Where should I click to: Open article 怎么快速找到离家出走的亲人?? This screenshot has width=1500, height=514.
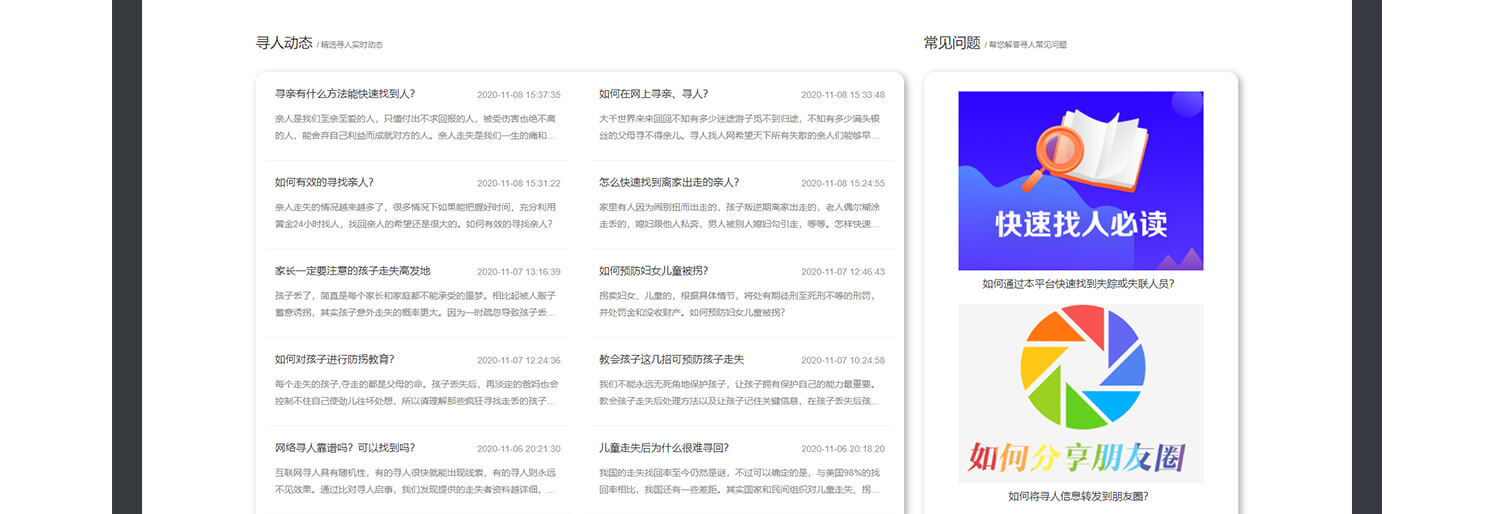[669, 182]
